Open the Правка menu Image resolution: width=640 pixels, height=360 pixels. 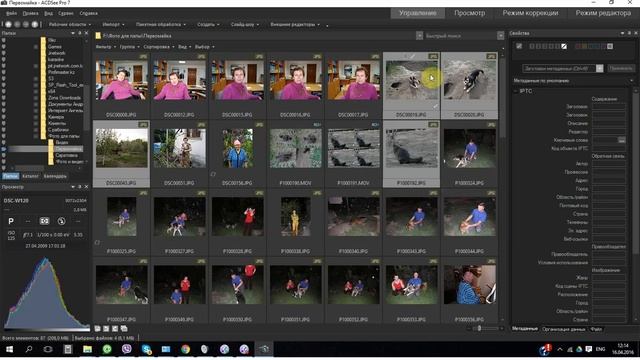30,13
